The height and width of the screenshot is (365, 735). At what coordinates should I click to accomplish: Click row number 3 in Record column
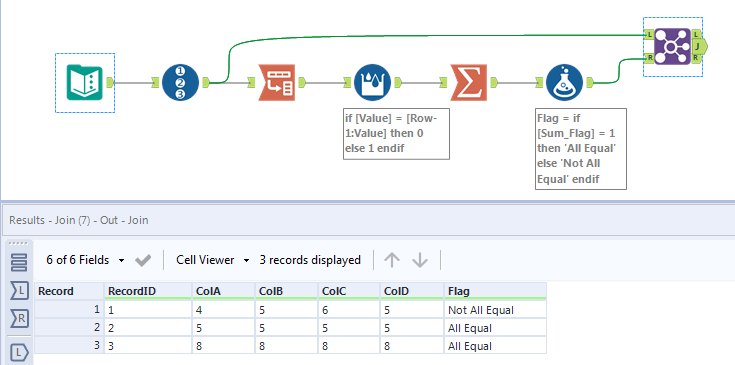(x=69, y=346)
